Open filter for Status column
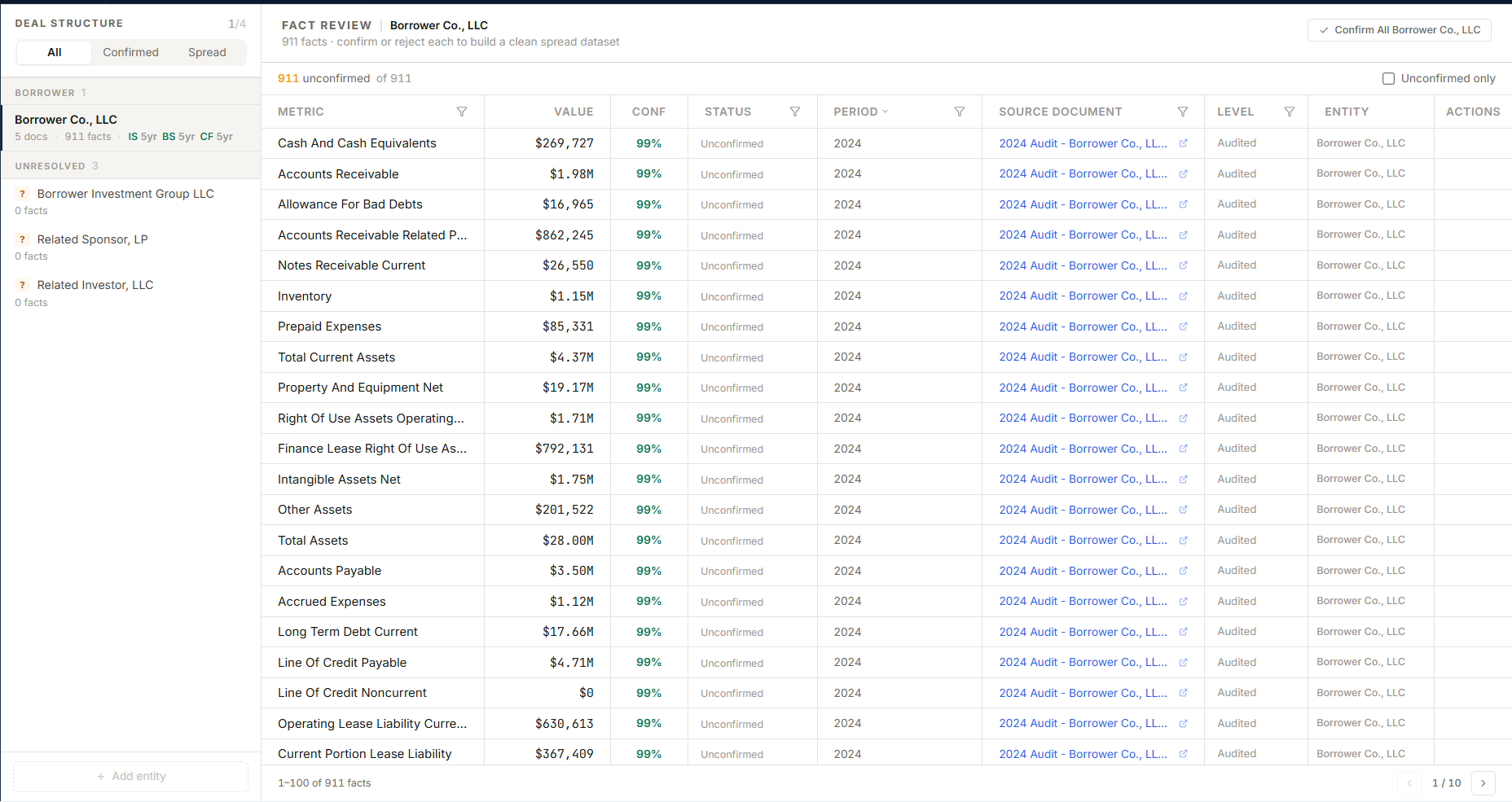Screen dimensions: 1512x802 click(x=795, y=112)
